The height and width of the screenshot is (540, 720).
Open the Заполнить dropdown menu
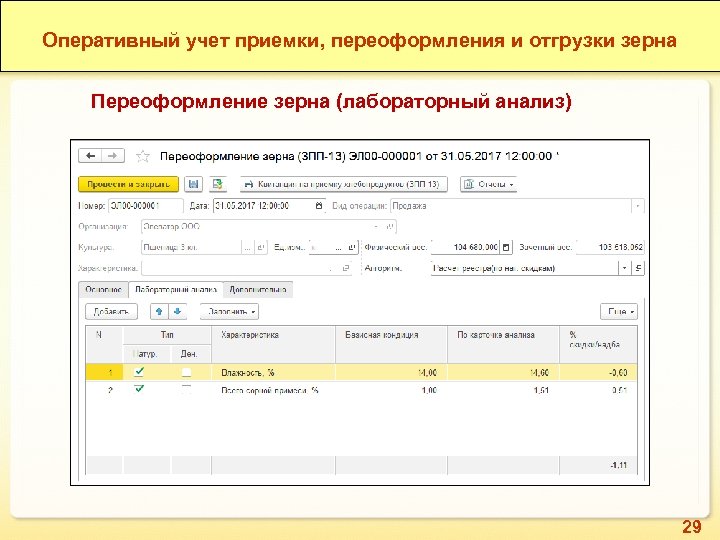pos(230,312)
